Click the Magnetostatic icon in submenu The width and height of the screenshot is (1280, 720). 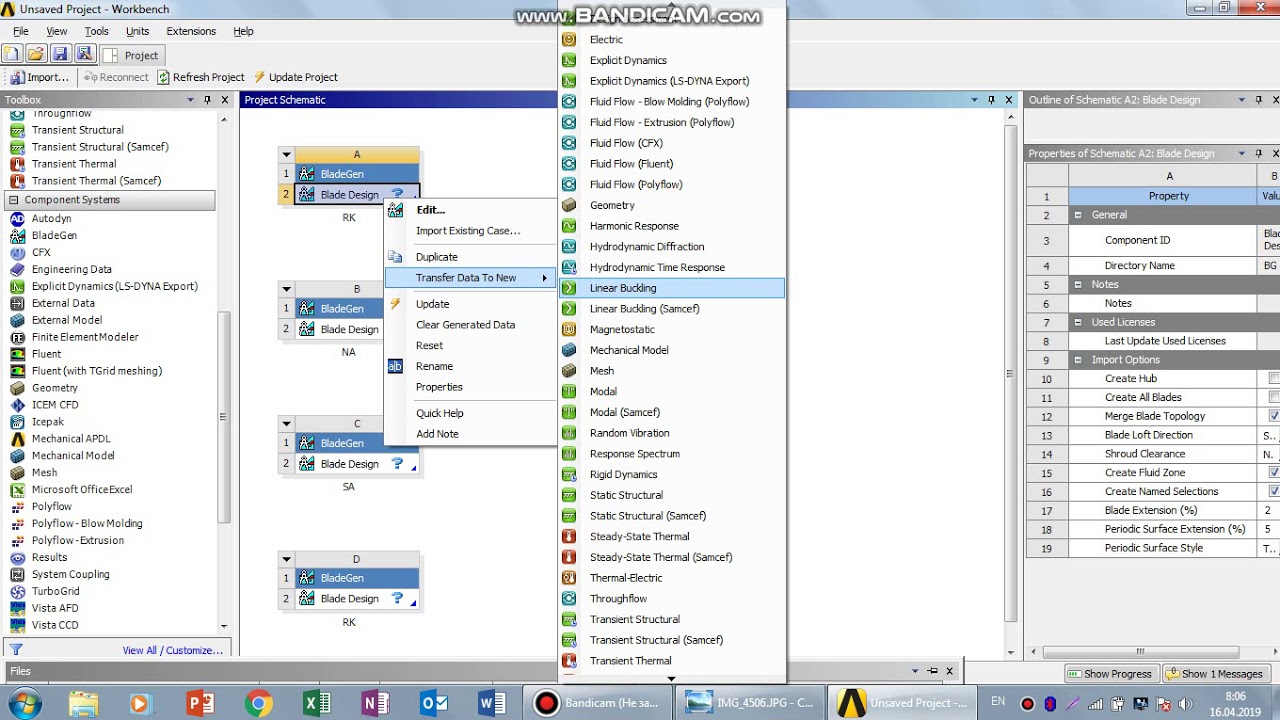click(569, 329)
